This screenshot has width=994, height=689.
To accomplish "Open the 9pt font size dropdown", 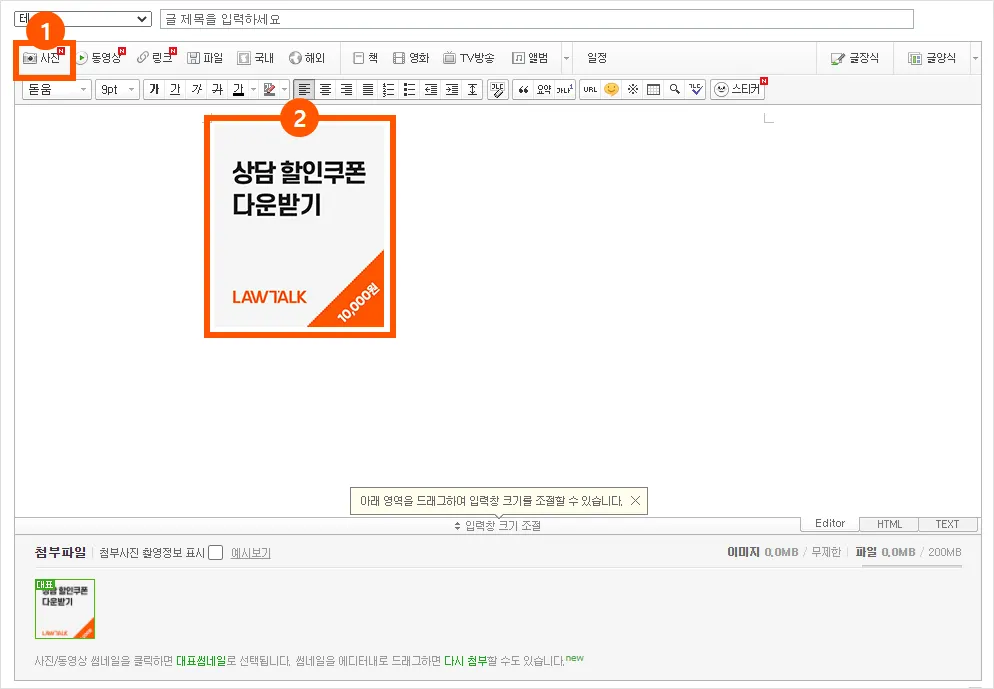I will click(x=118, y=89).
